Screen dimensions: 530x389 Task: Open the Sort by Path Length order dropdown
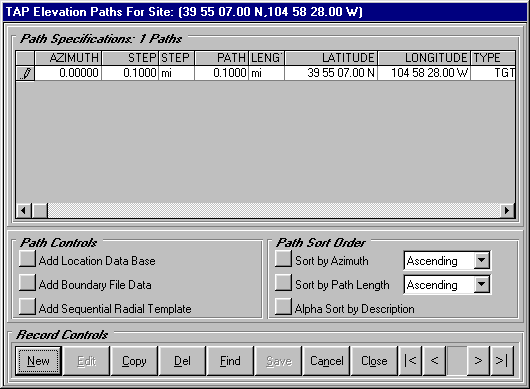482,285
